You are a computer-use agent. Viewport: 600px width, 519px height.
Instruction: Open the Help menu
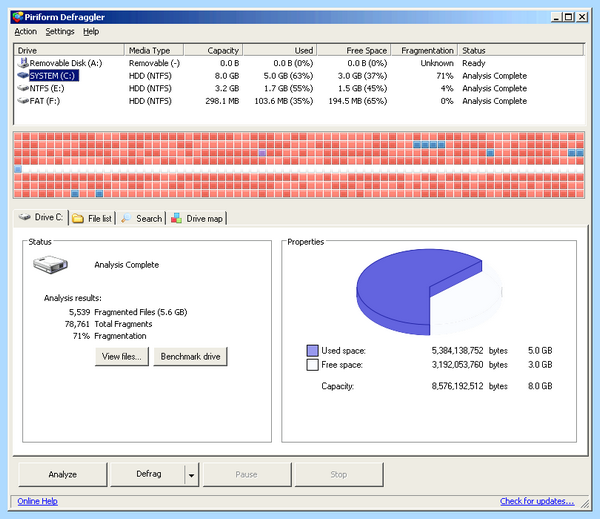click(91, 31)
